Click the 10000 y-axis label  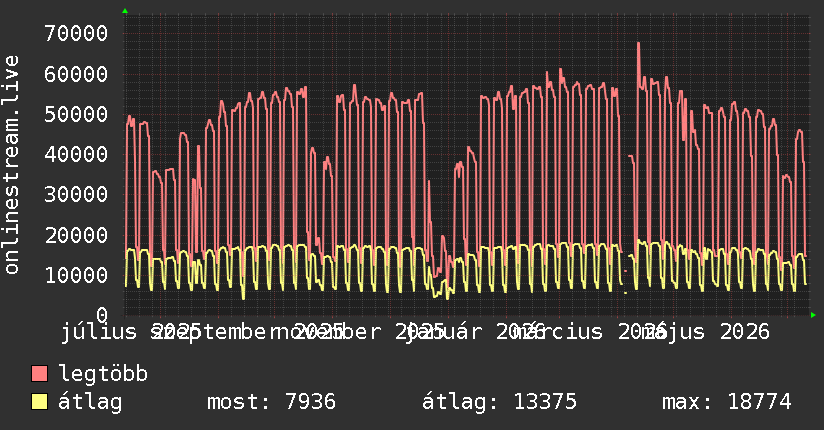76,275
